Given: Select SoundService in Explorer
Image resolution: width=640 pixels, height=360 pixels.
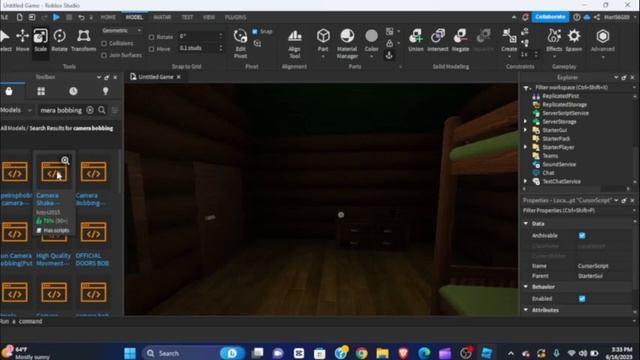Looking at the screenshot, I should pyautogui.click(x=559, y=164).
